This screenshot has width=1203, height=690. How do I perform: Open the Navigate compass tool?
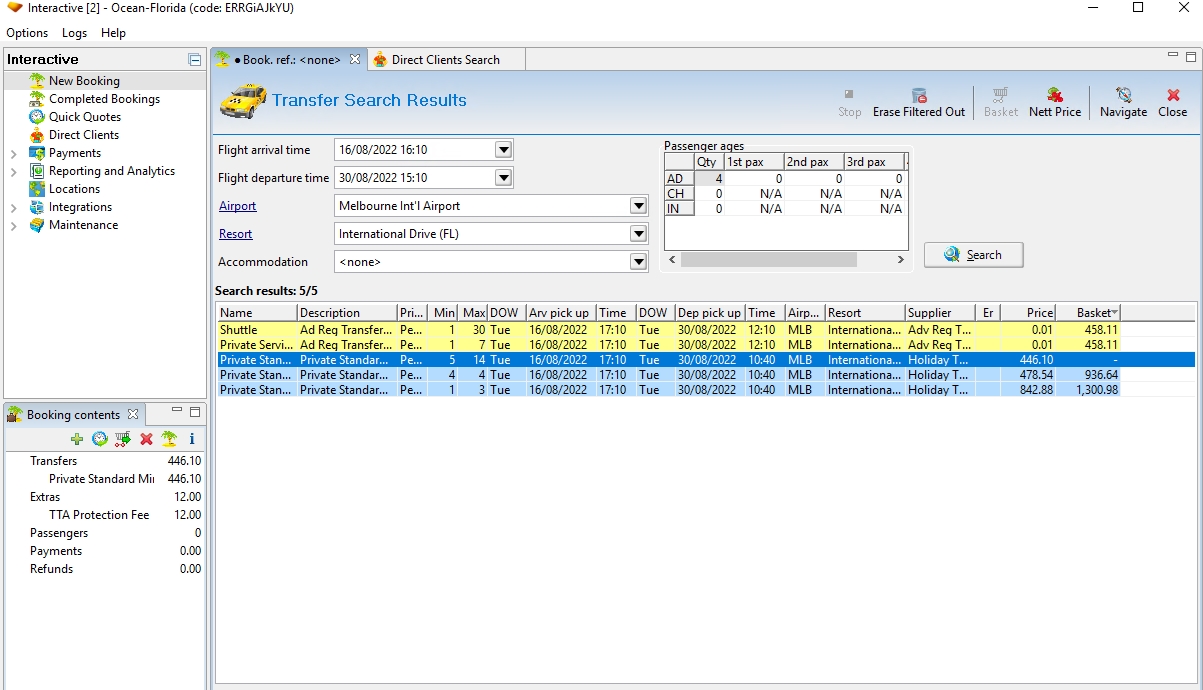[x=1123, y=96]
